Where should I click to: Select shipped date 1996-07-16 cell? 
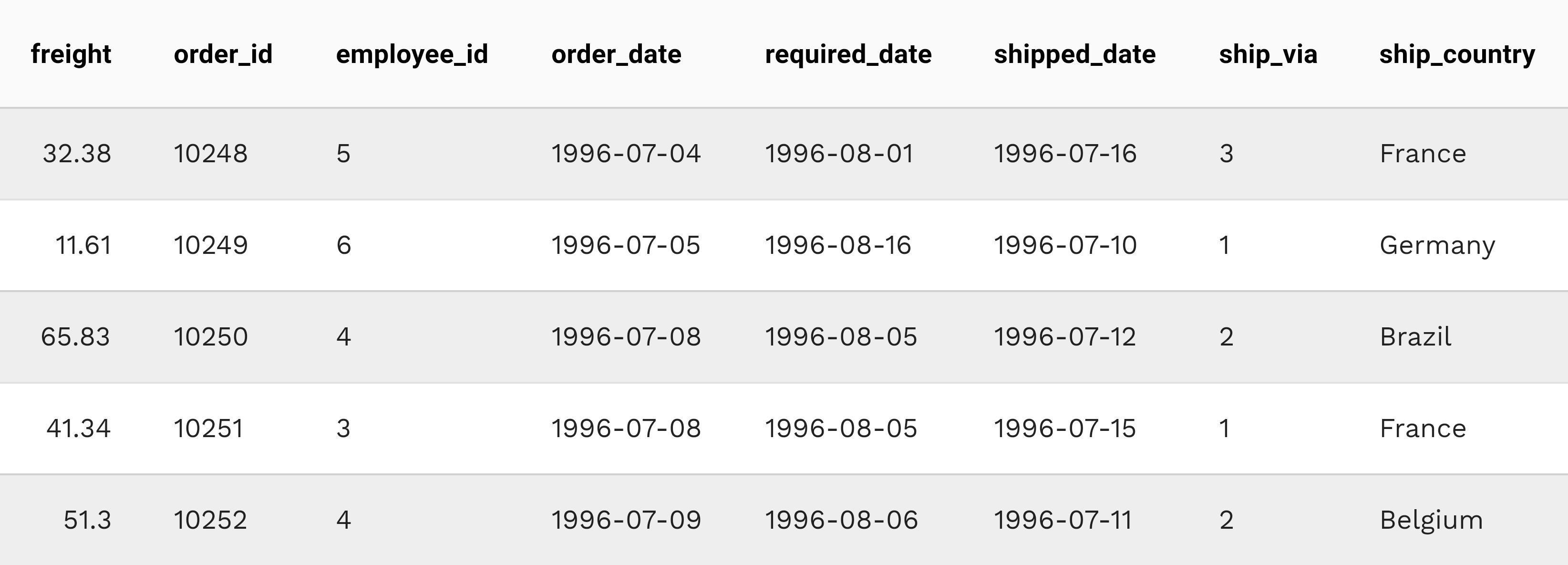[x=1064, y=154]
